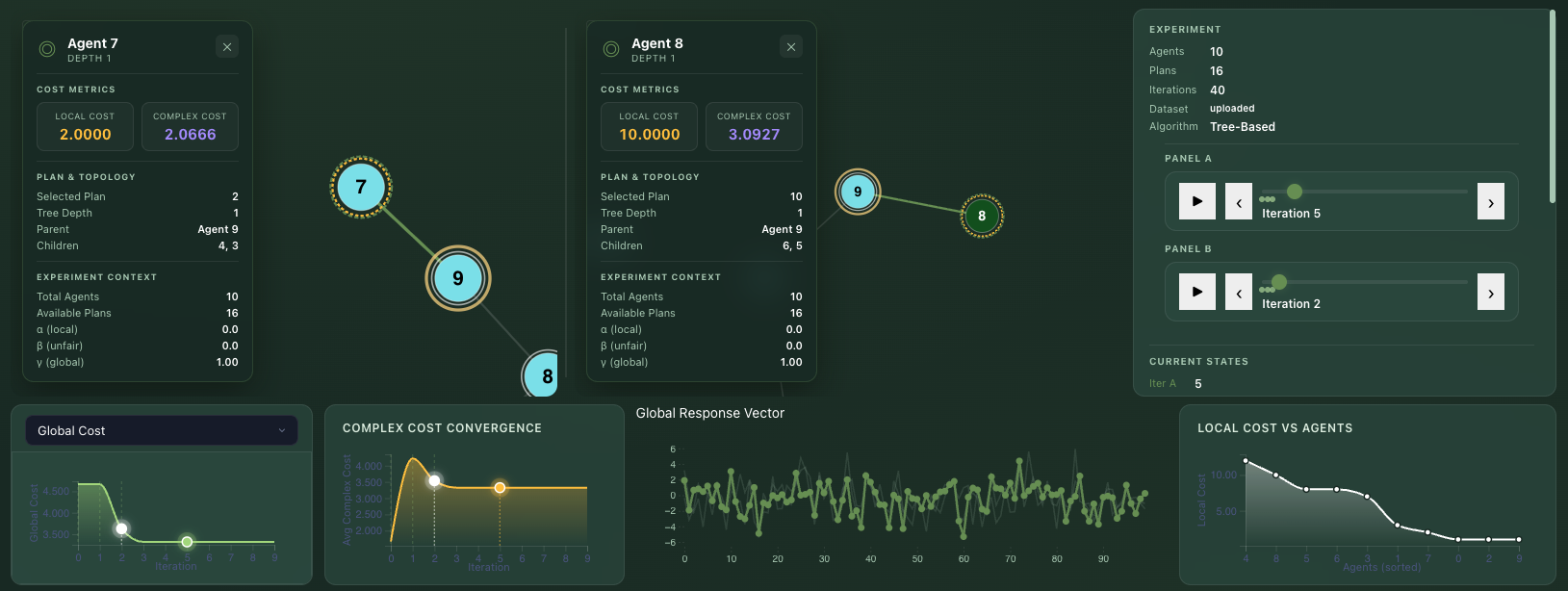The image size is (1568, 591).
Task: Go to previous iteration in Panel A
Action: click(x=1239, y=201)
